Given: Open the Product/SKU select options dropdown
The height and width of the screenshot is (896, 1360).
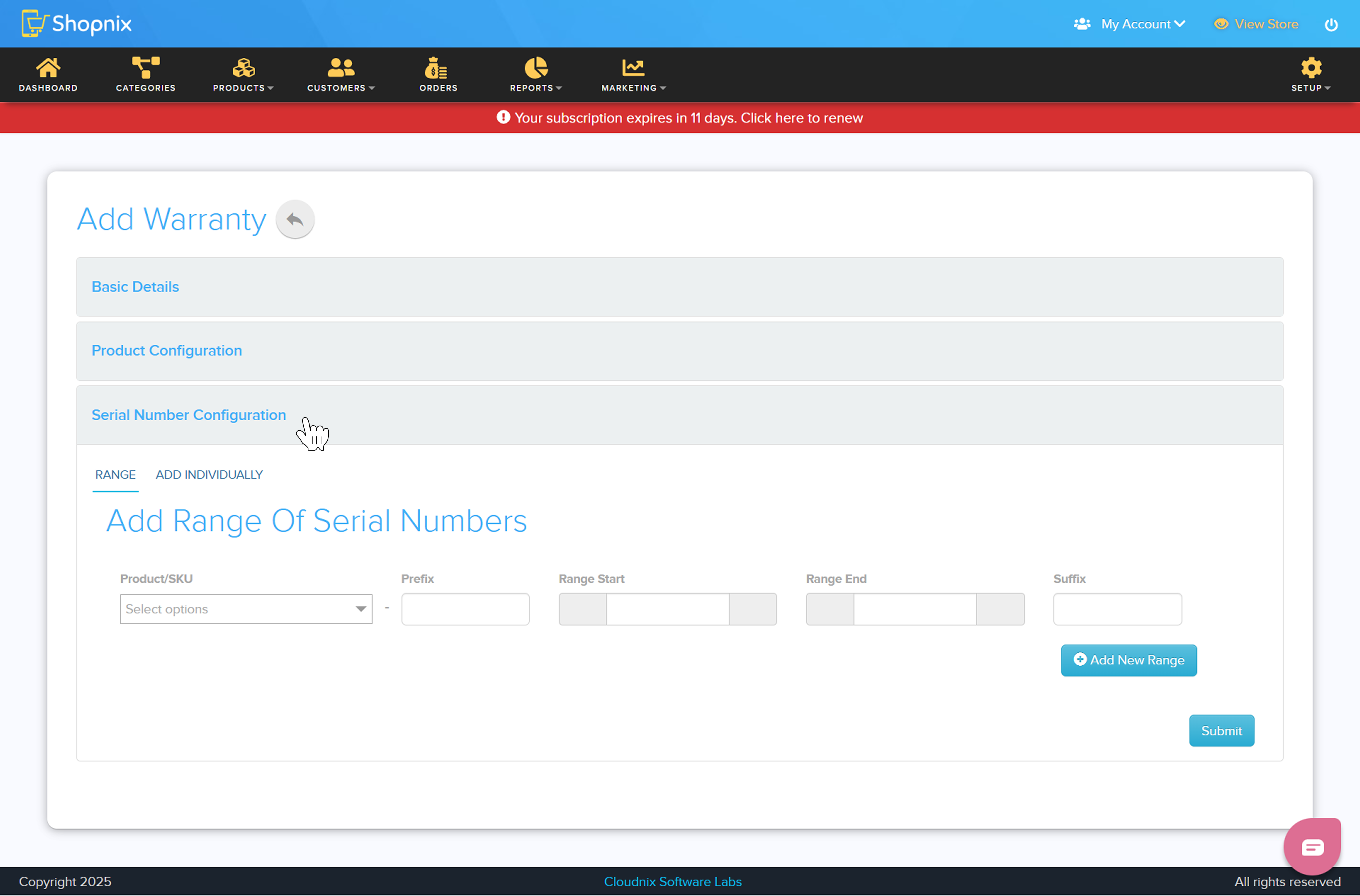Looking at the screenshot, I should (x=246, y=609).
